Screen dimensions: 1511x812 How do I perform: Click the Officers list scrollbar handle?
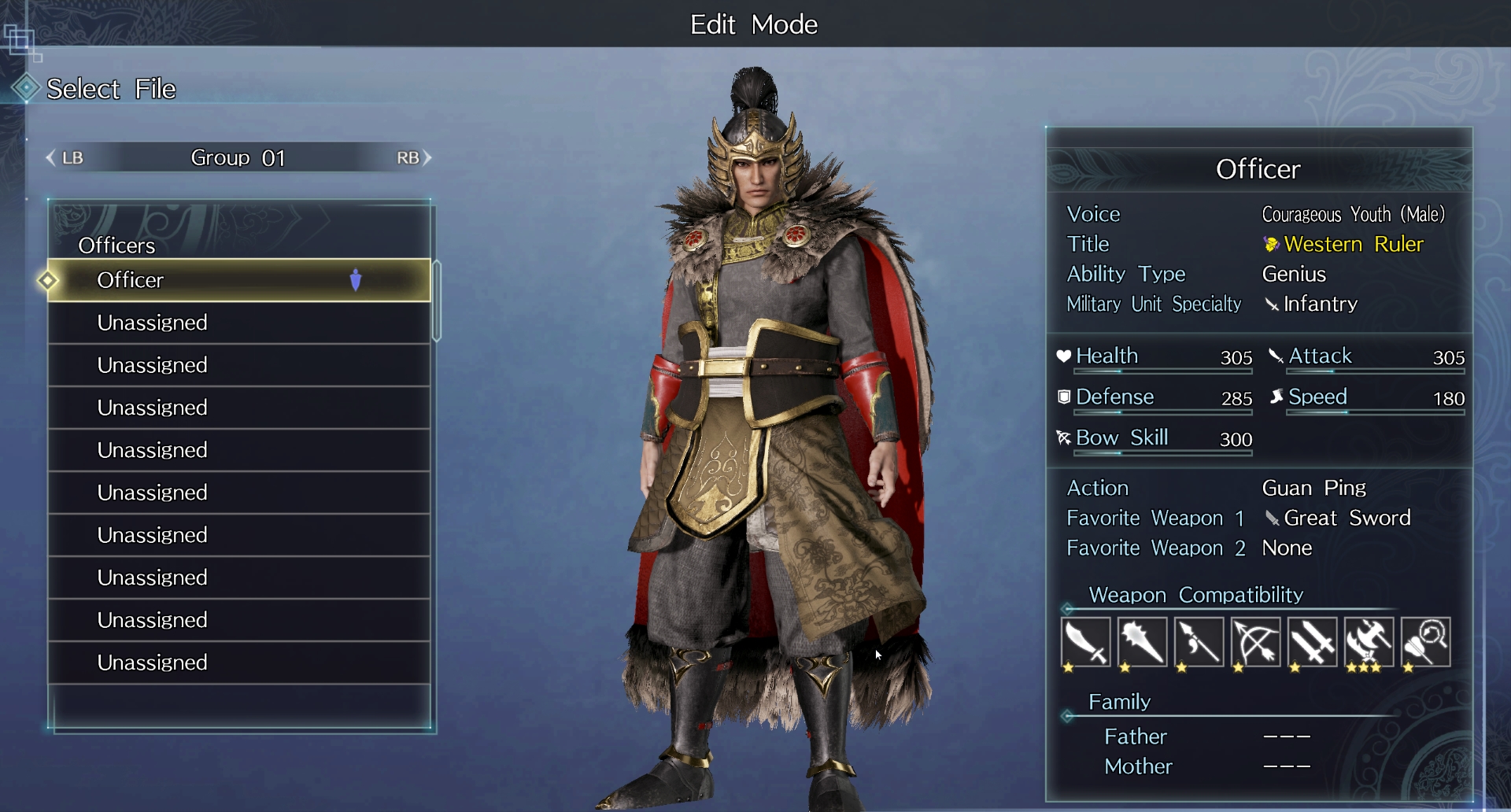pyautogui.click(x=437, y=301)
